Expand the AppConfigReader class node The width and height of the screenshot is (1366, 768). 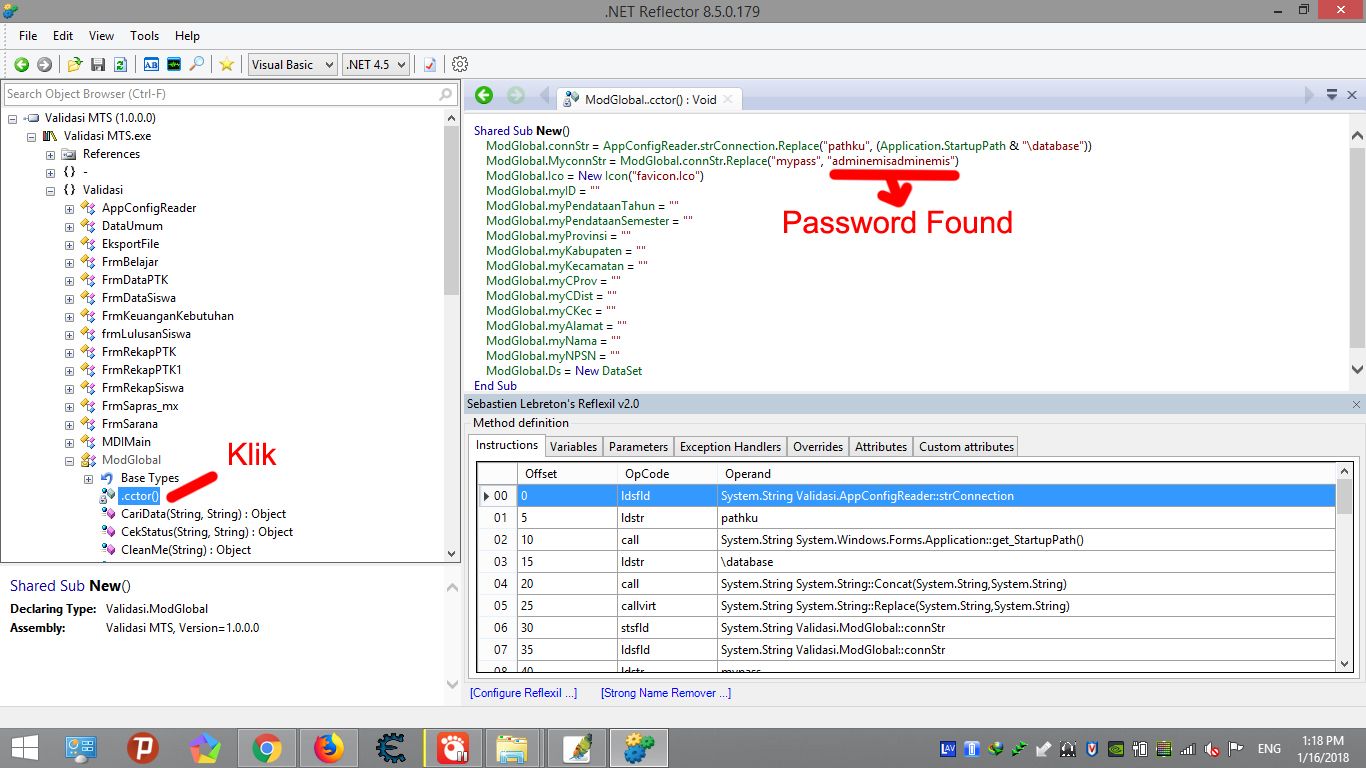[x=70, y=208]
